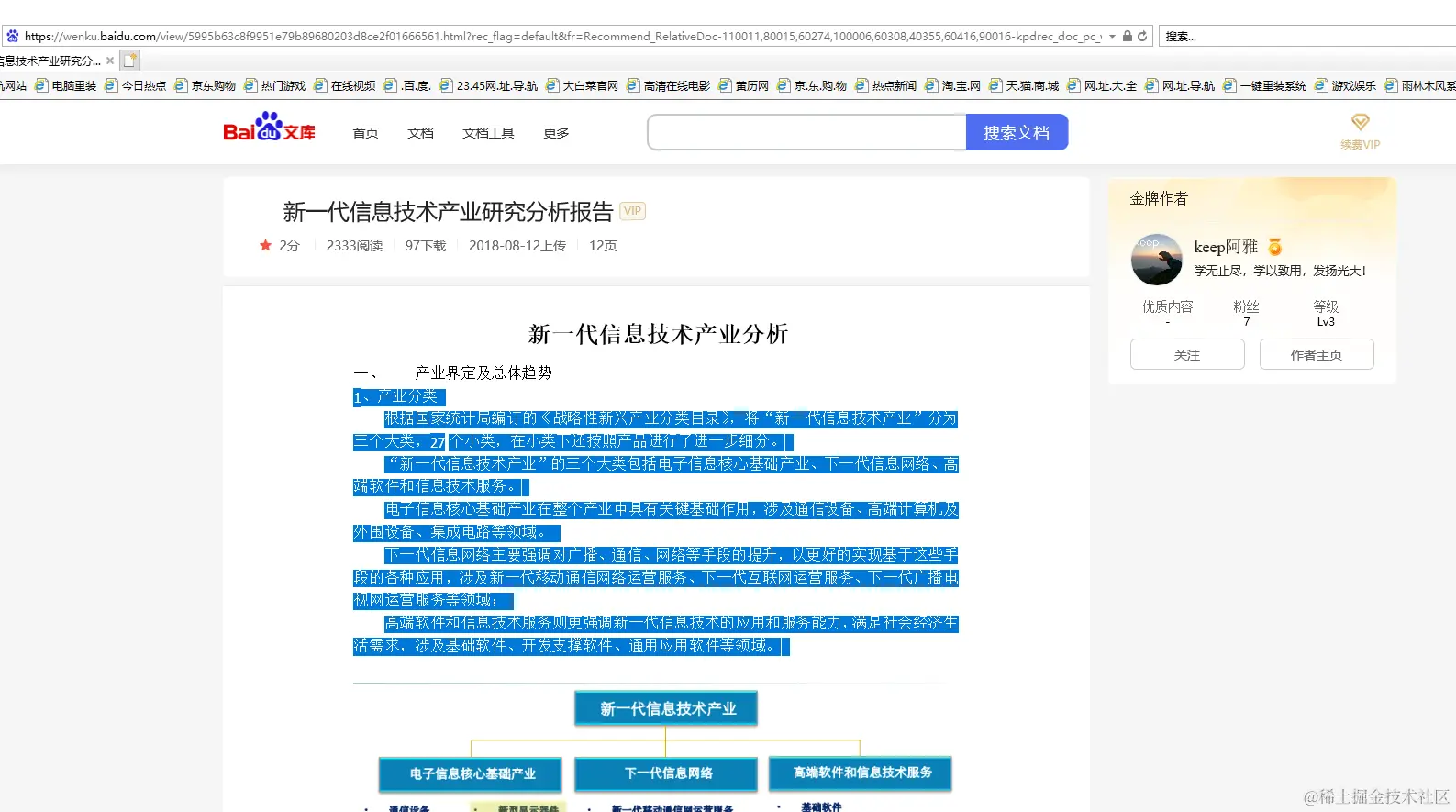The image size is (1456, 812).
Task: Open the 雨林木风 bookmark
Action: (x=1419, y=85)
